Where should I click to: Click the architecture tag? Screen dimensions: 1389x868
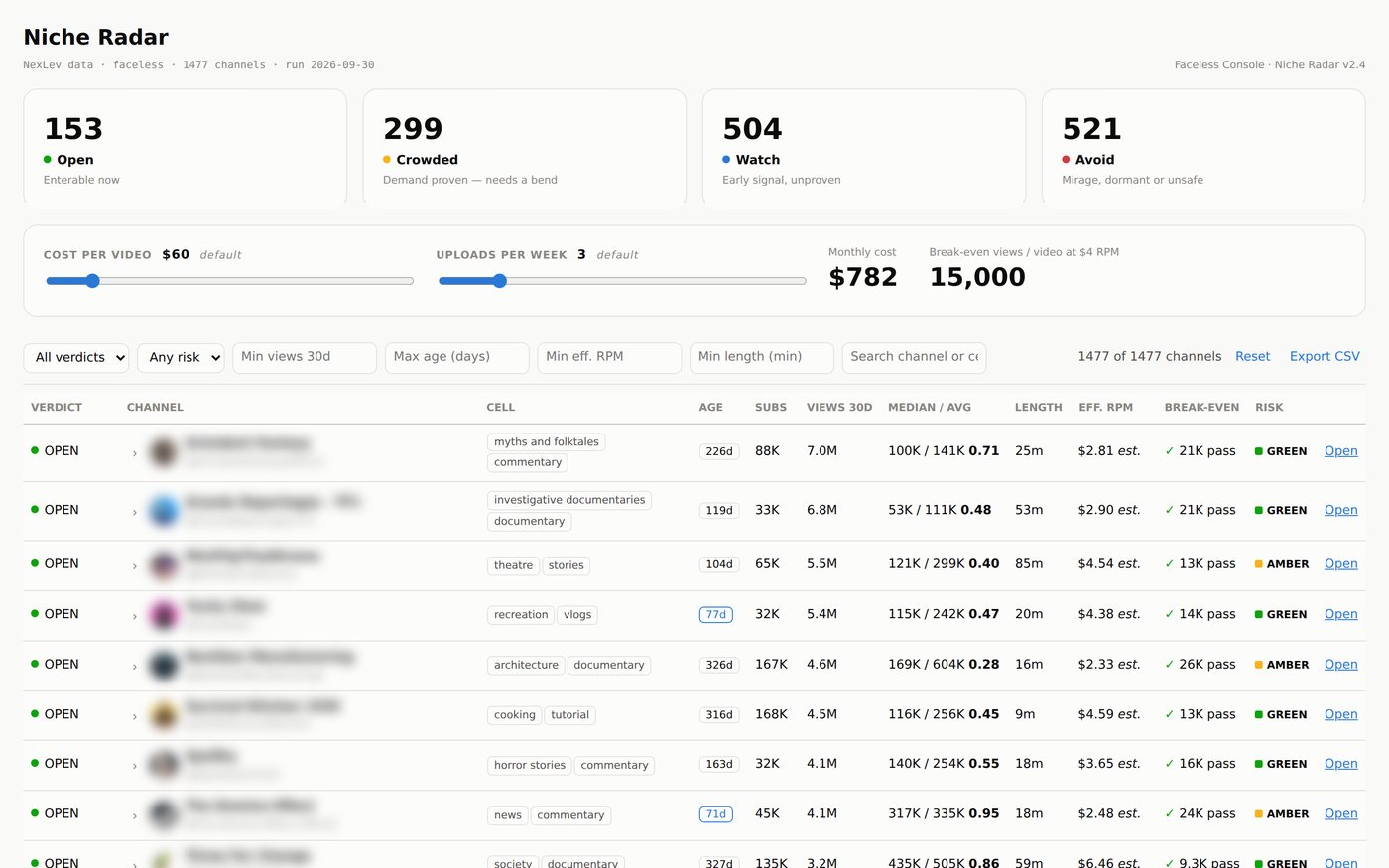coord(526,666)
